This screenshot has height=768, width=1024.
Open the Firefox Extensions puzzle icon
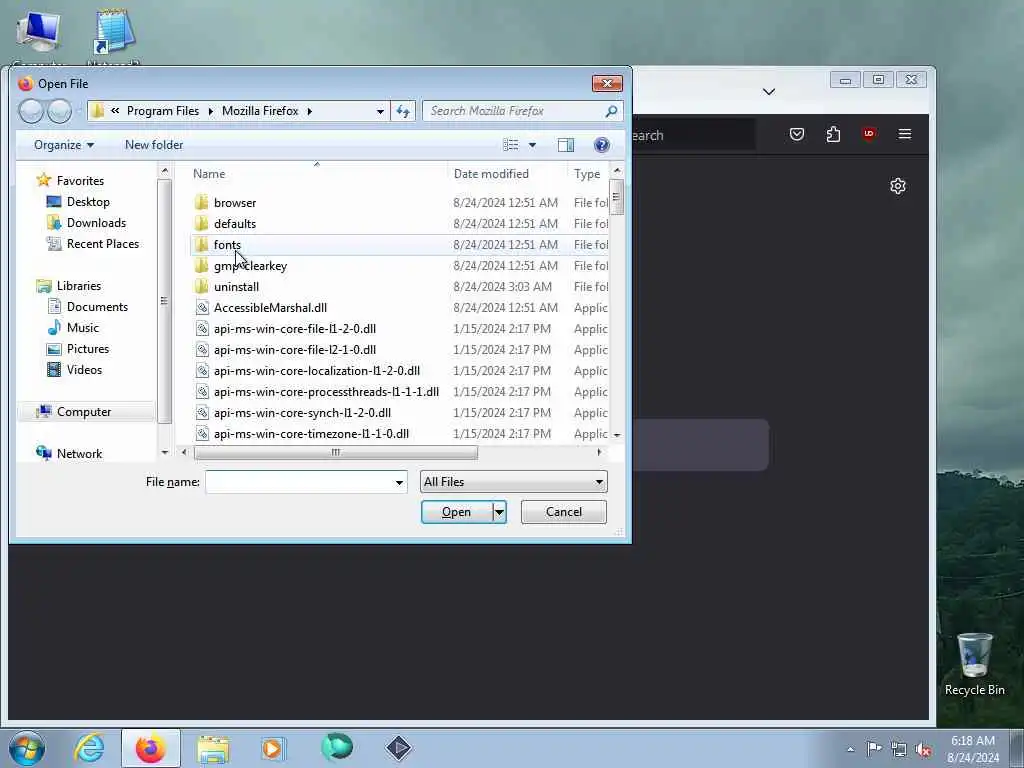pos(833,135)
